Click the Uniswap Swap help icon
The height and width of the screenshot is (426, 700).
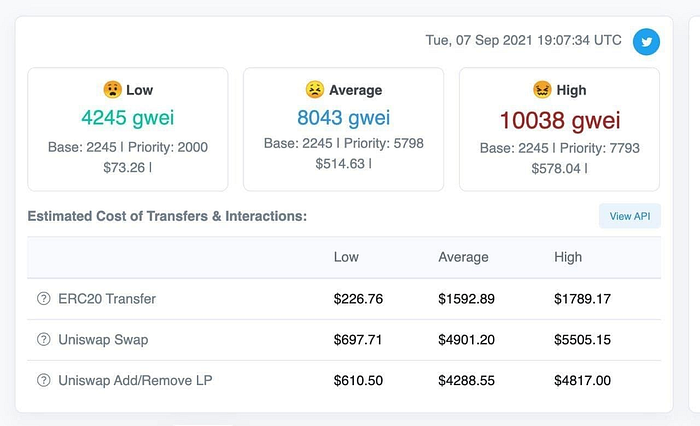(43, 339)
